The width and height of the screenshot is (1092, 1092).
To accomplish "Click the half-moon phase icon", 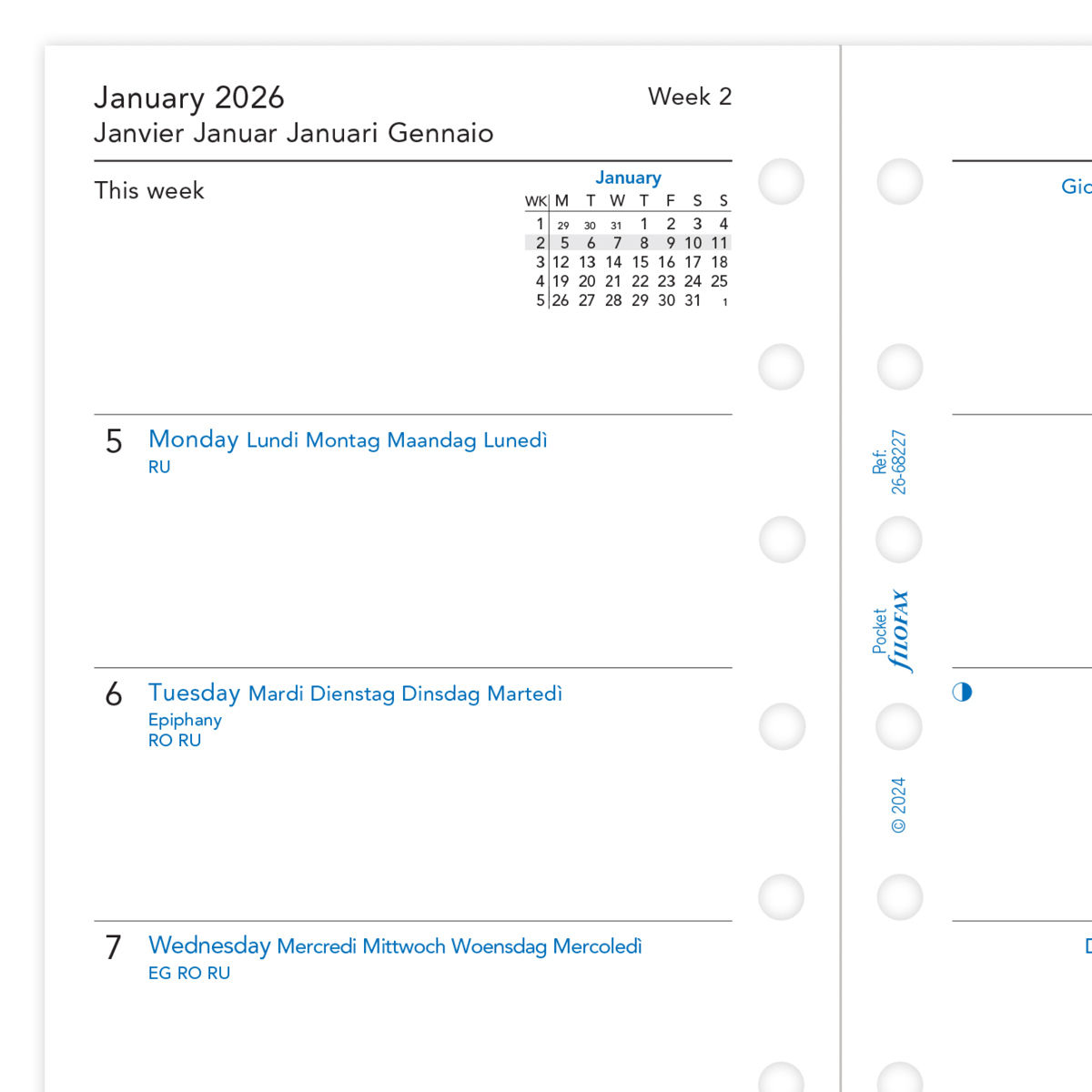I will pyautogui.click(x=962, y=693).
